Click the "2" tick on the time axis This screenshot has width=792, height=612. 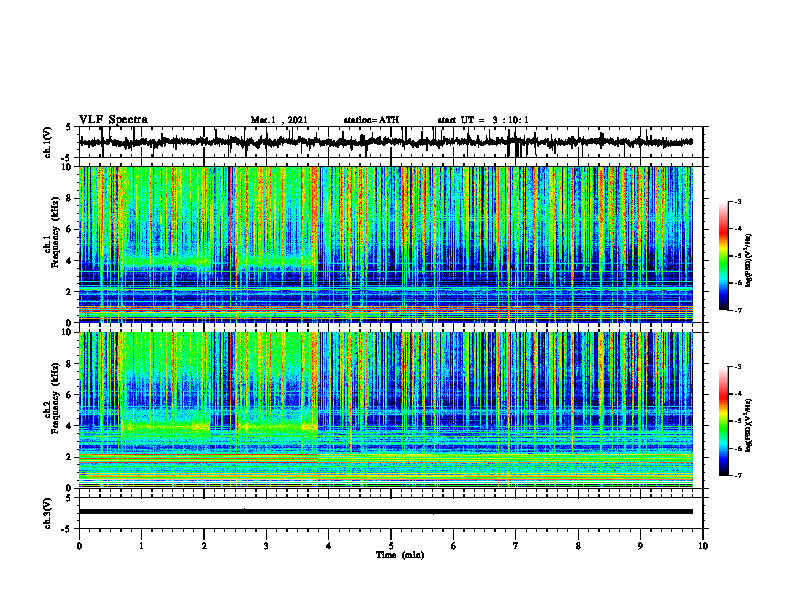204,546
